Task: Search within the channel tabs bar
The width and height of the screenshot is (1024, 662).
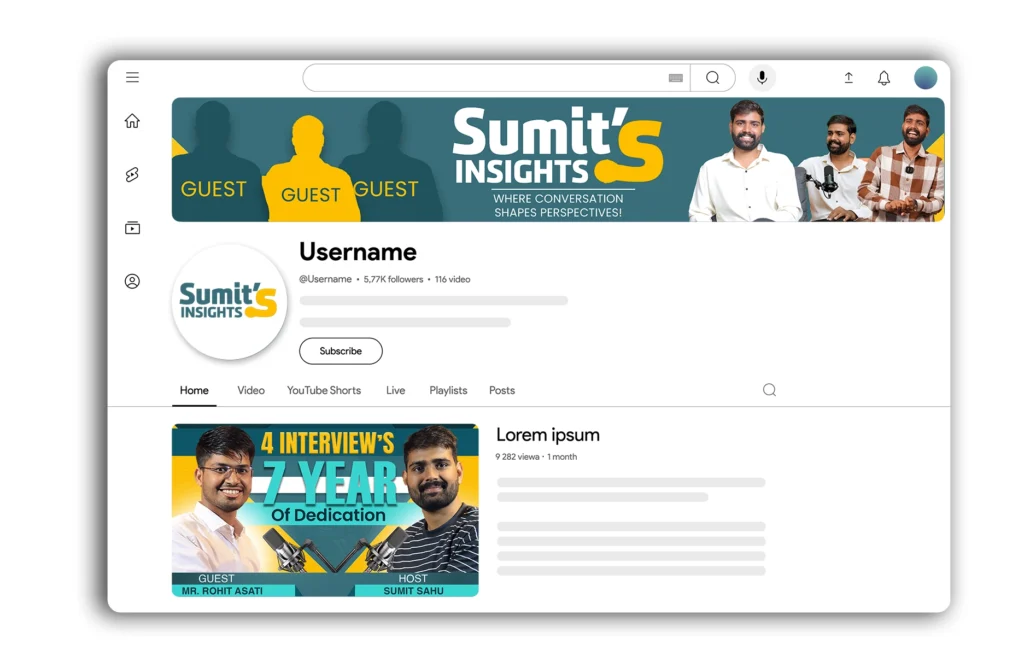Action: tap(769, 390)
